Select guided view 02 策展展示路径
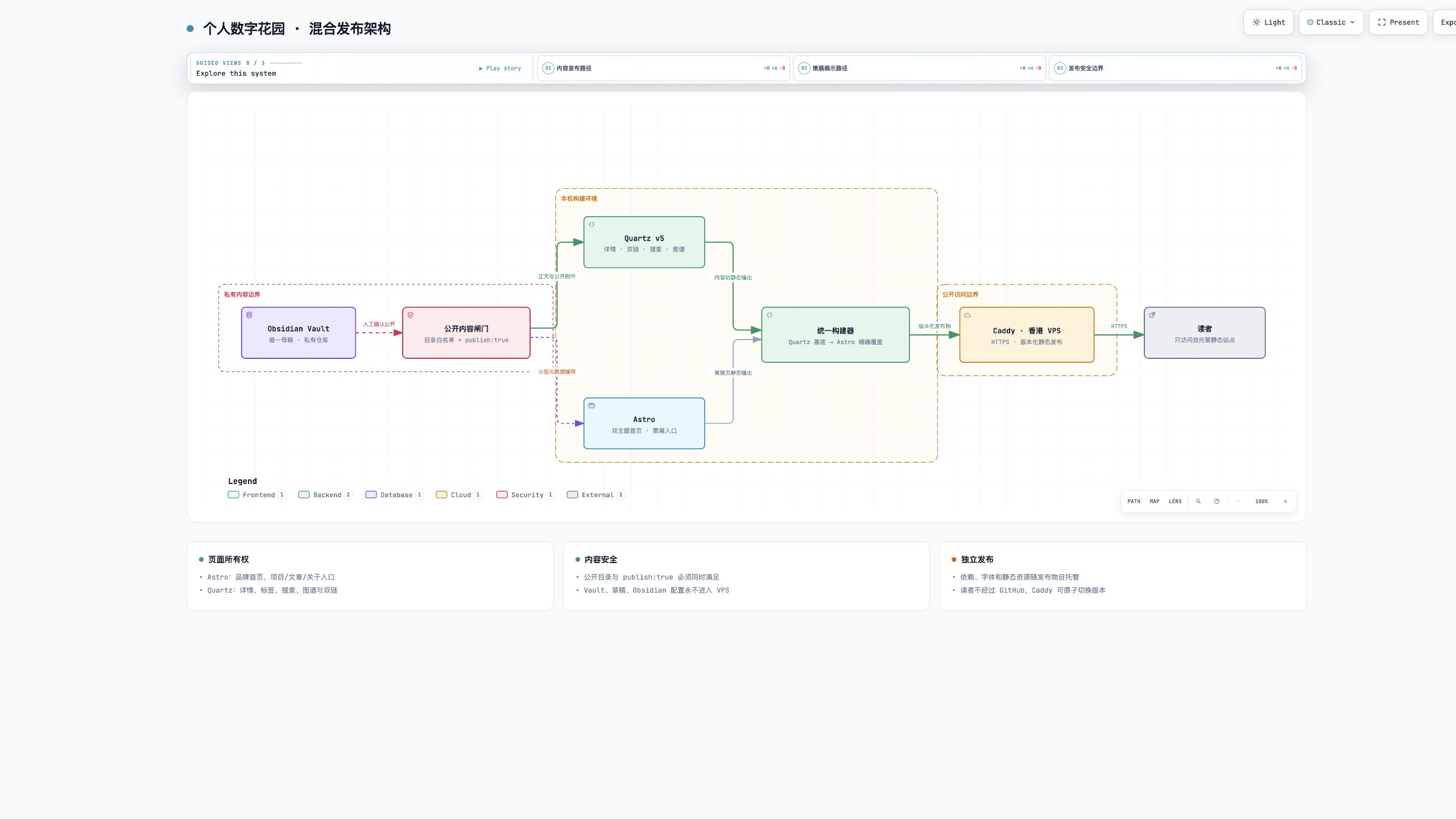Image resolution: width=1456 pixels, height=819 pixels. [919, 68]
